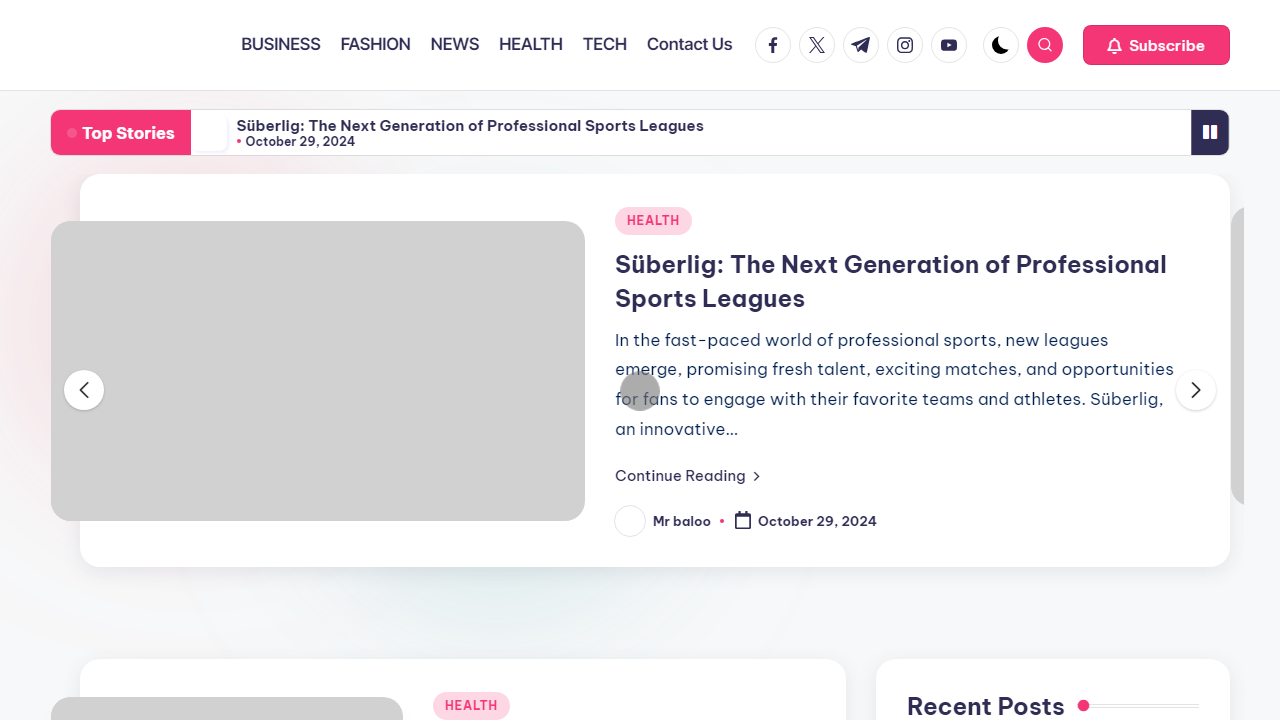Open the Instagram social icon
The height and width of the screenshot is (720, 1280).
coord(905,45)
